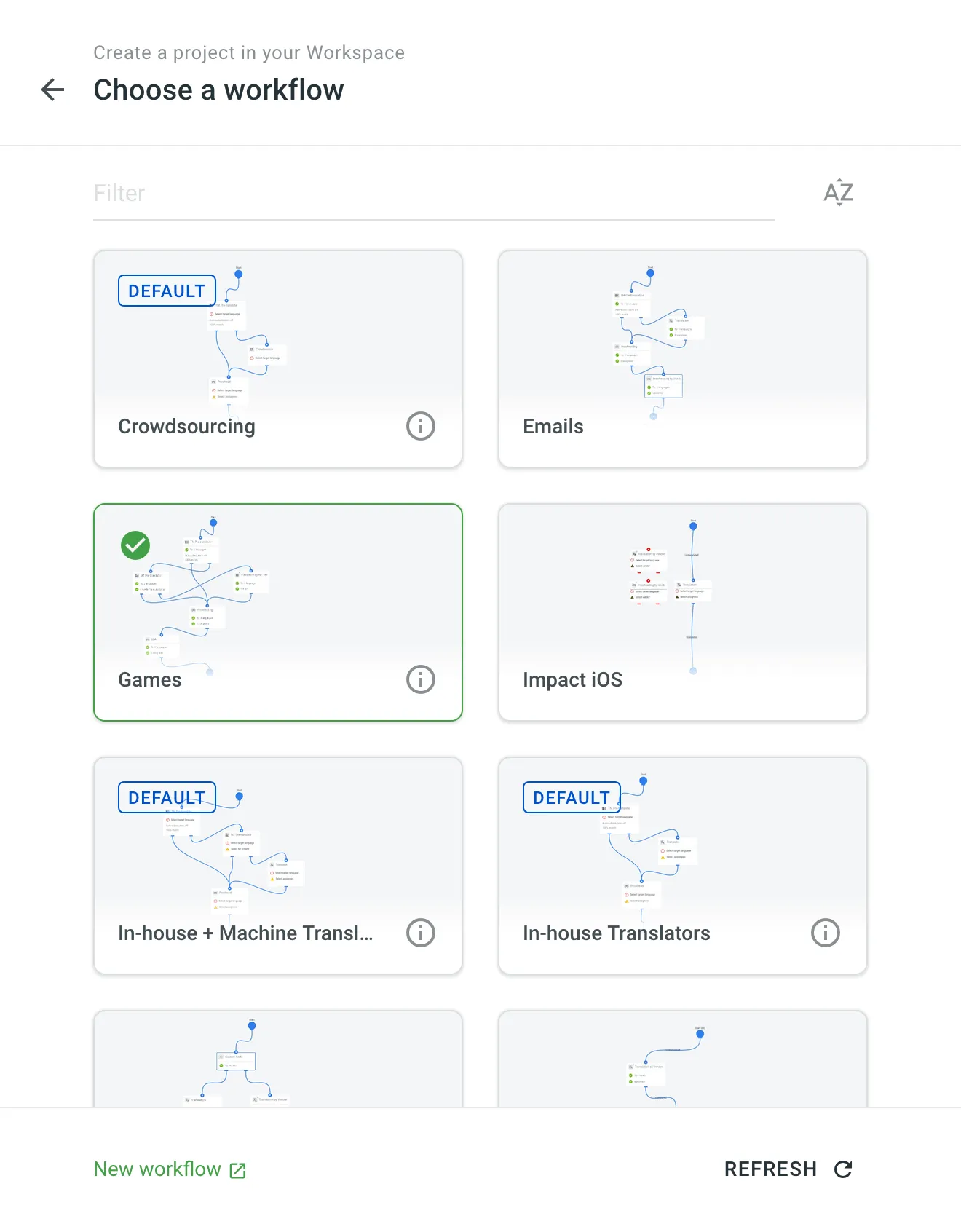This screenshot has height=1232, width=961.
Task: View details of the Games workflow
Action: (x=419, y=679)
